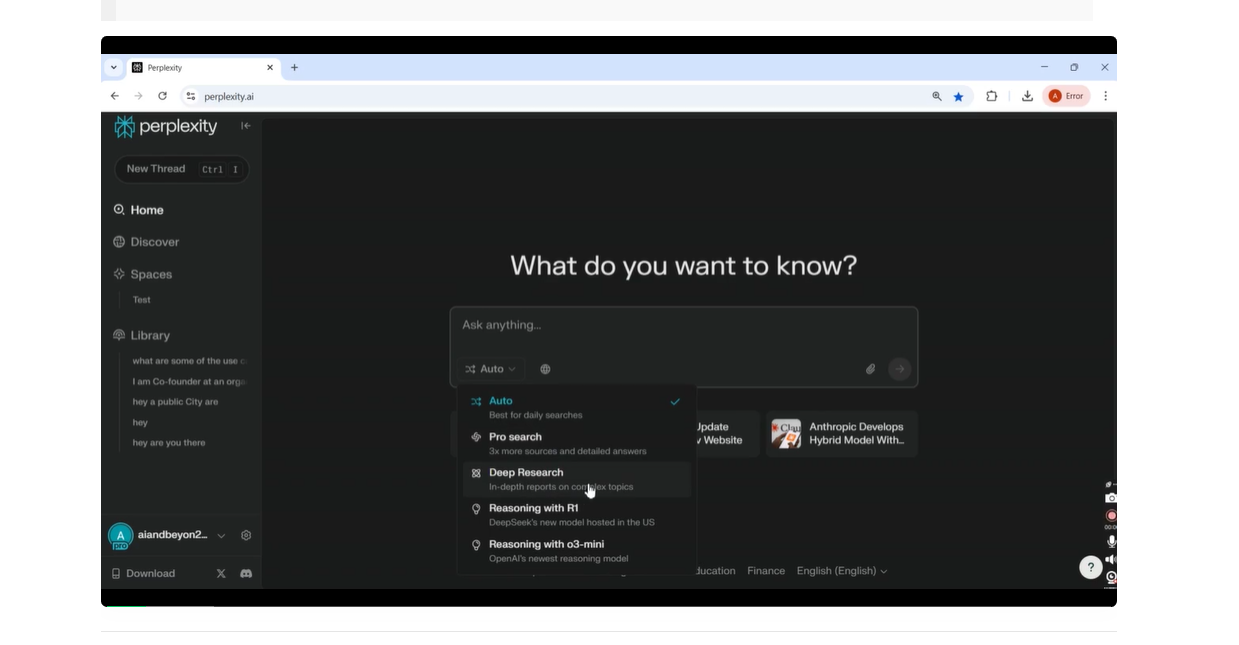Submit the query with the arrow button
This screenshot has height=645, width=1239.
click(900, 369)
